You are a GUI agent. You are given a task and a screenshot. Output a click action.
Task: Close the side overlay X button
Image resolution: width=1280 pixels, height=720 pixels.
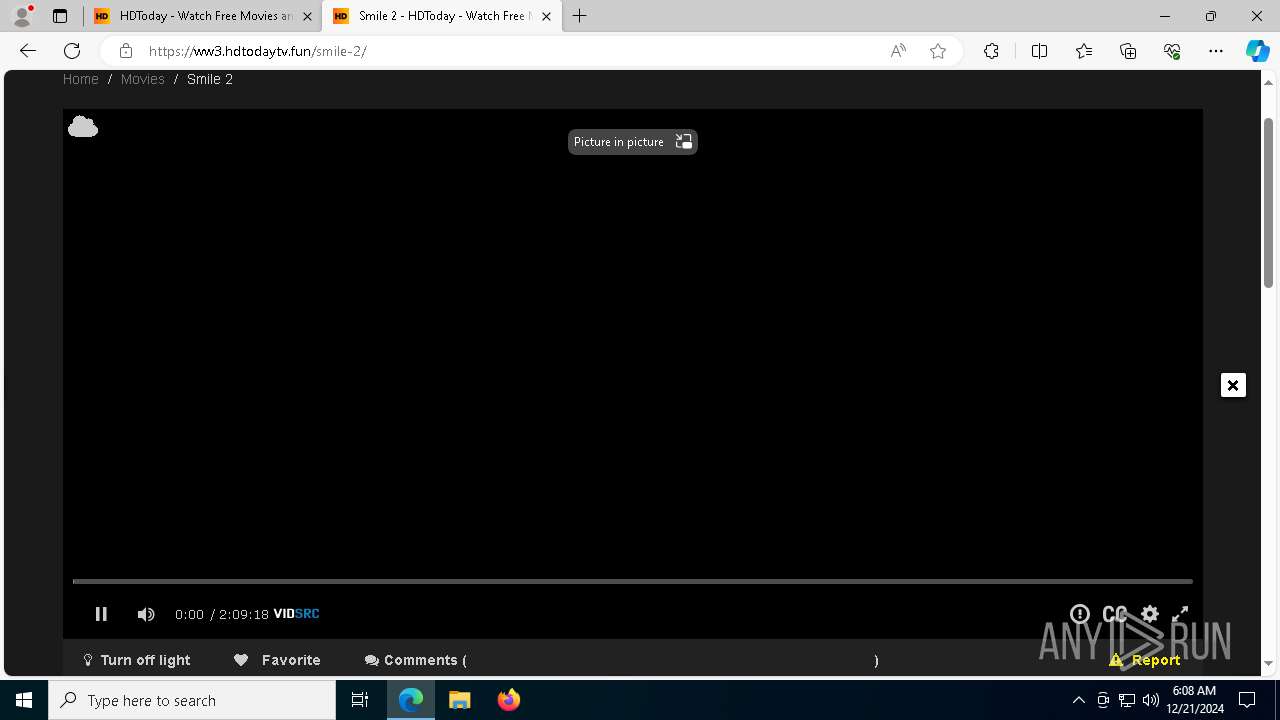[1233, 385]
